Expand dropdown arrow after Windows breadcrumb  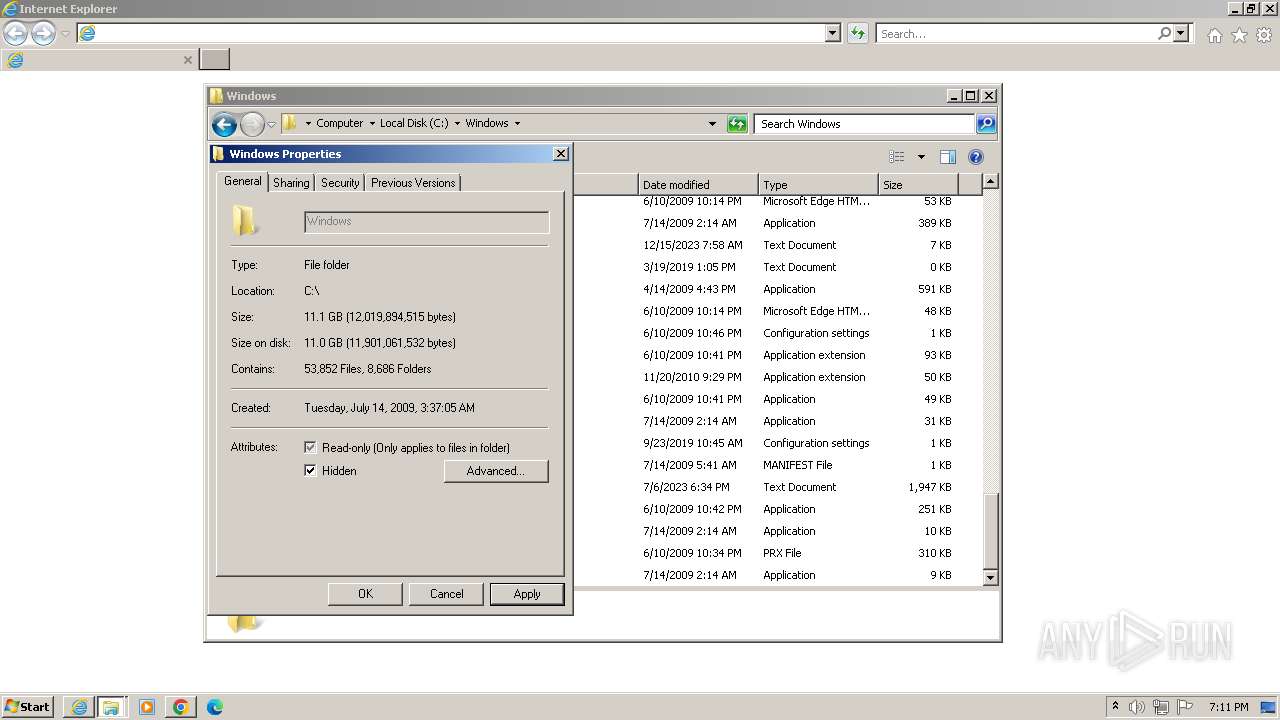point(517,124)
